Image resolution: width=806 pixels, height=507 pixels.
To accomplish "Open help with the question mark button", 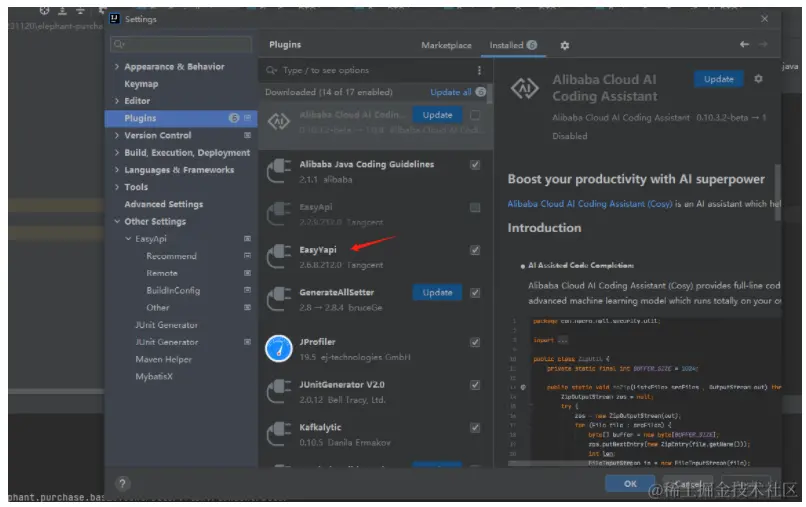I will point(122,483).
